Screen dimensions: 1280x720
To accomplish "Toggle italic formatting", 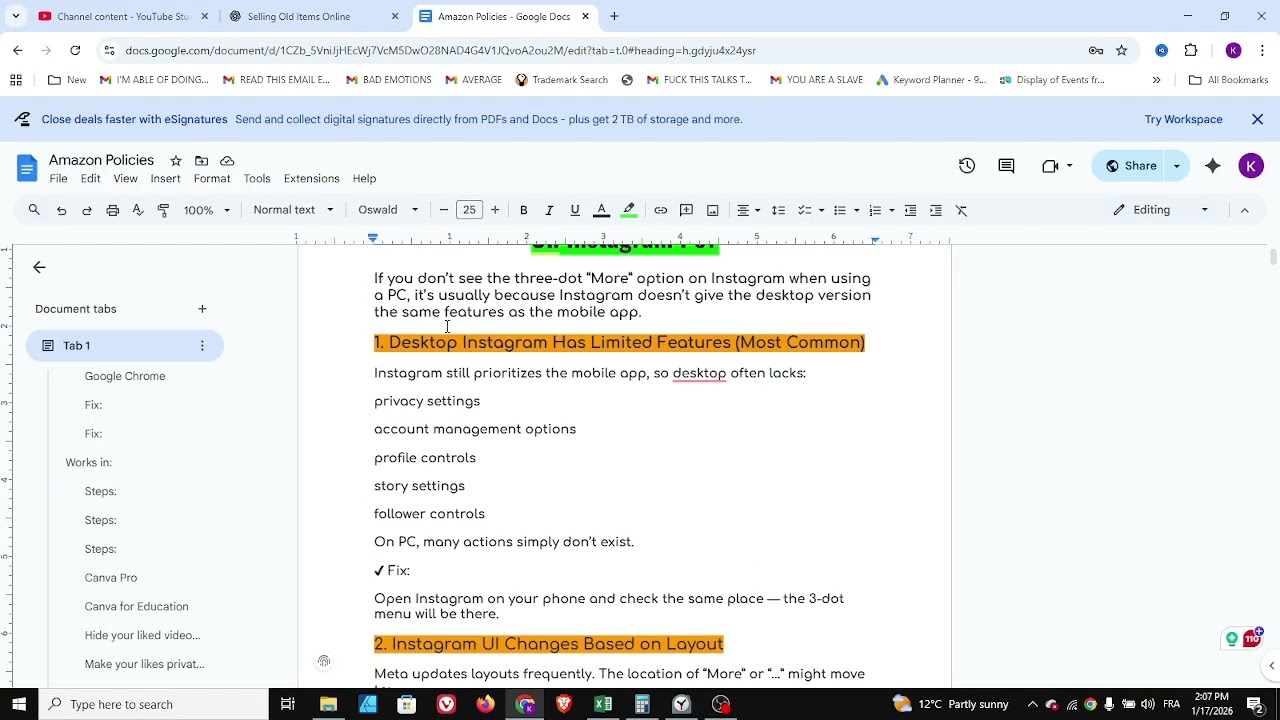I will pyautogui.click(x=549, y=210).
